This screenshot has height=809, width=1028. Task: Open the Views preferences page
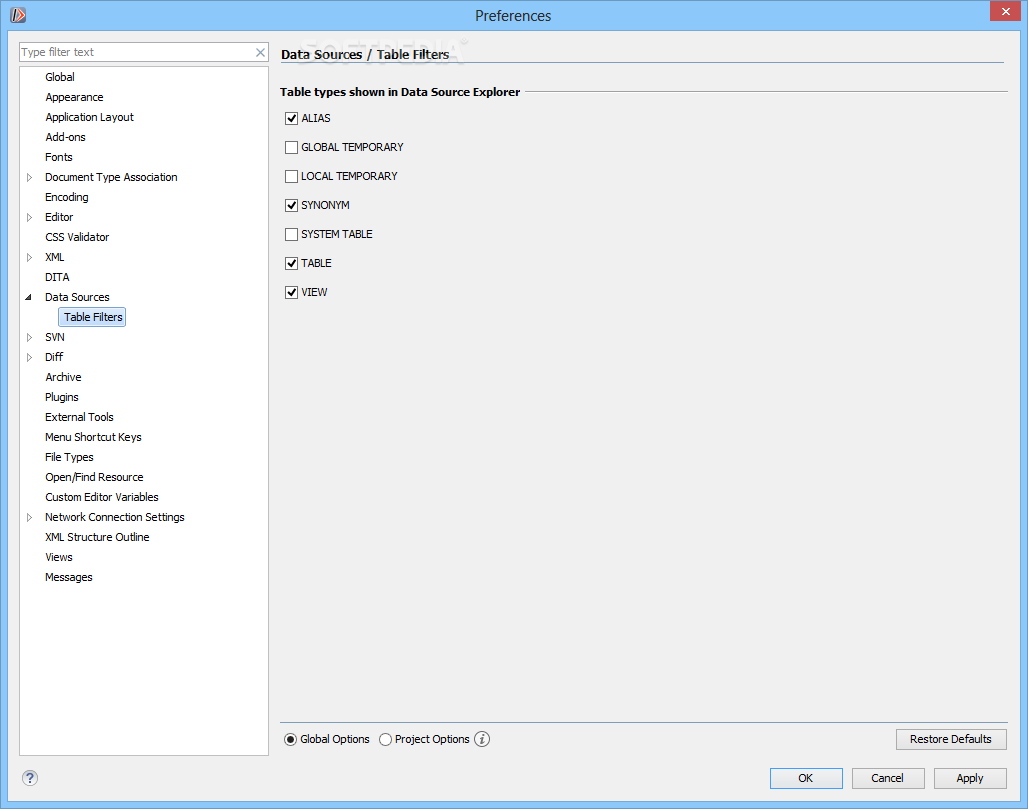coord(58,557)
